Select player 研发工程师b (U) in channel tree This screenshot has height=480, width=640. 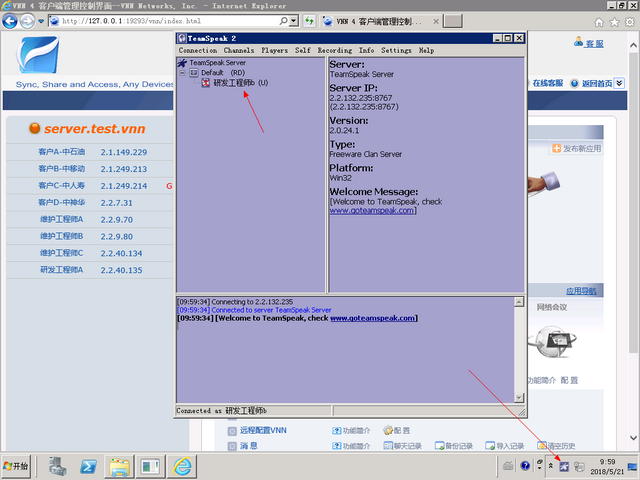[x=241, y=83]
